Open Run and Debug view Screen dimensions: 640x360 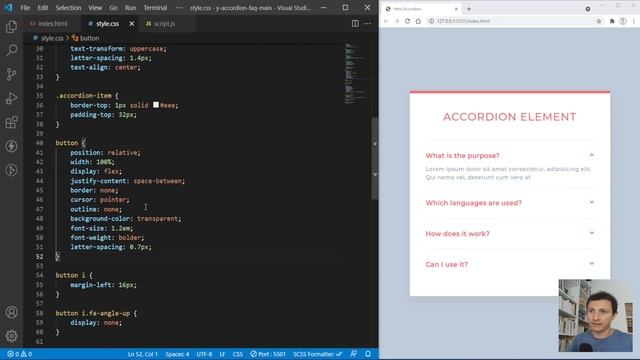[x=11, y=98]
